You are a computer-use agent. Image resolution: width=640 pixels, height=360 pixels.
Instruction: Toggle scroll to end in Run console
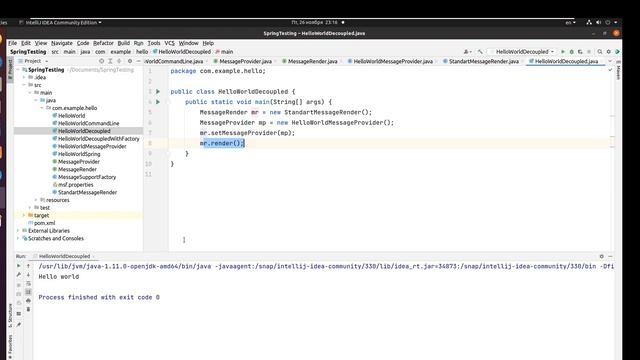(28, 292)
